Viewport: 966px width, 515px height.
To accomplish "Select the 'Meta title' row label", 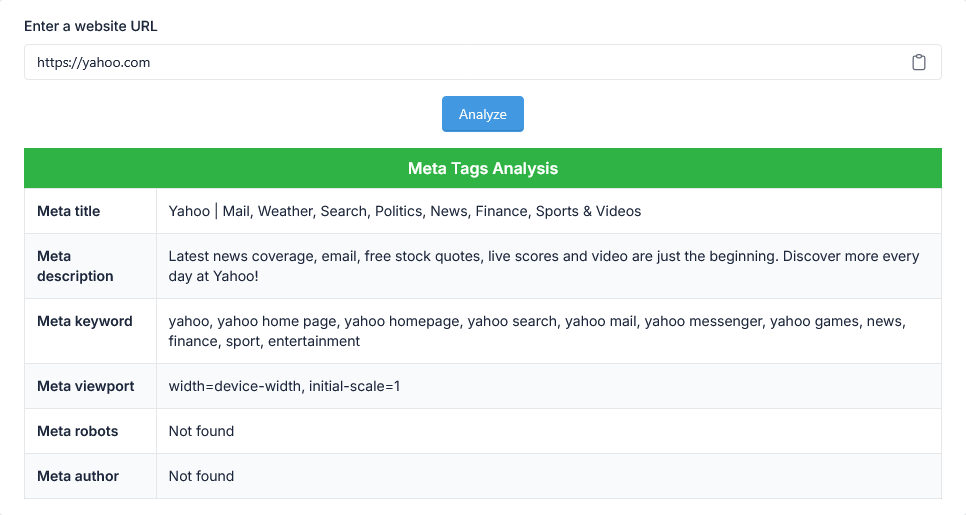I will (68, 211).
